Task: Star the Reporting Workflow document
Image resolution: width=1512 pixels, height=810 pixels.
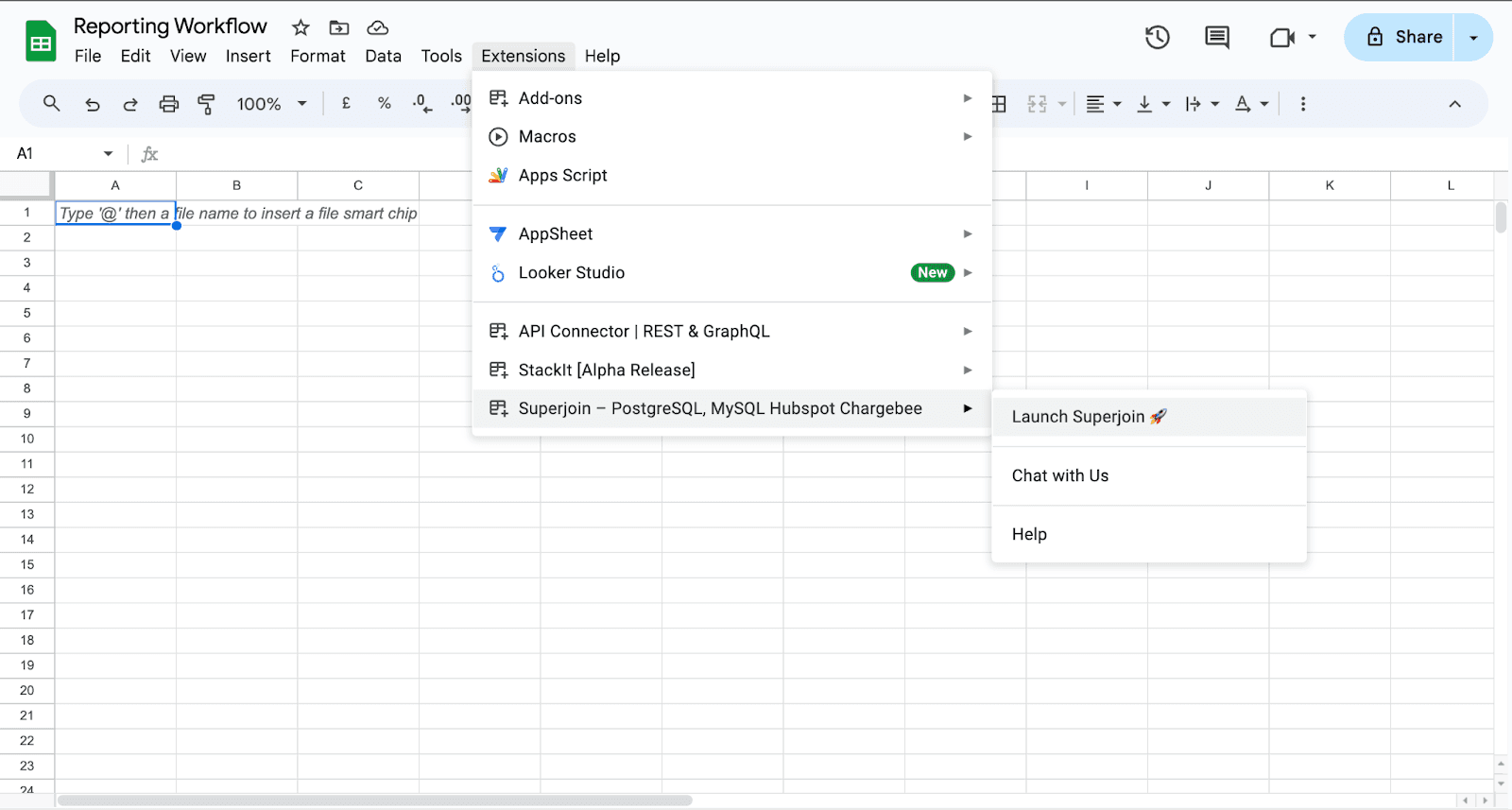Action: 301,28
